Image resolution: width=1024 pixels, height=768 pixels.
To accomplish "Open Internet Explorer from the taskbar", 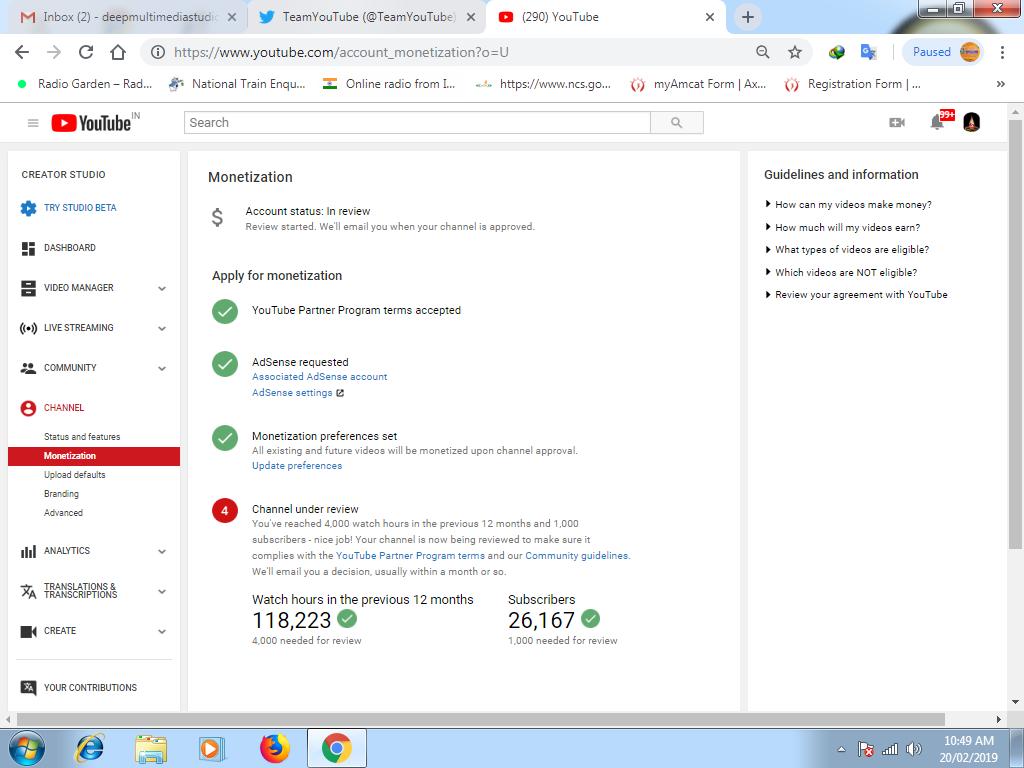I will coord(89,748).
